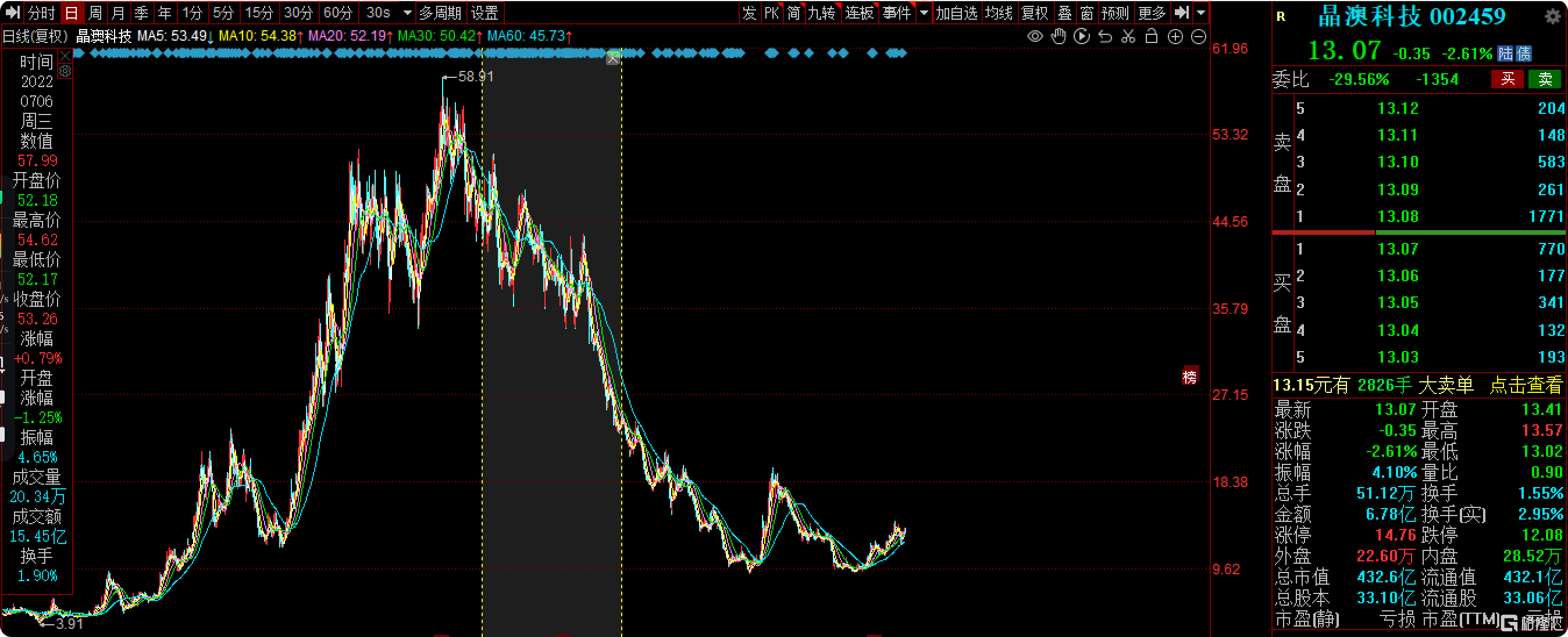Click the red 买 buy button
Screen dimensions: 1568x637
1507,79
